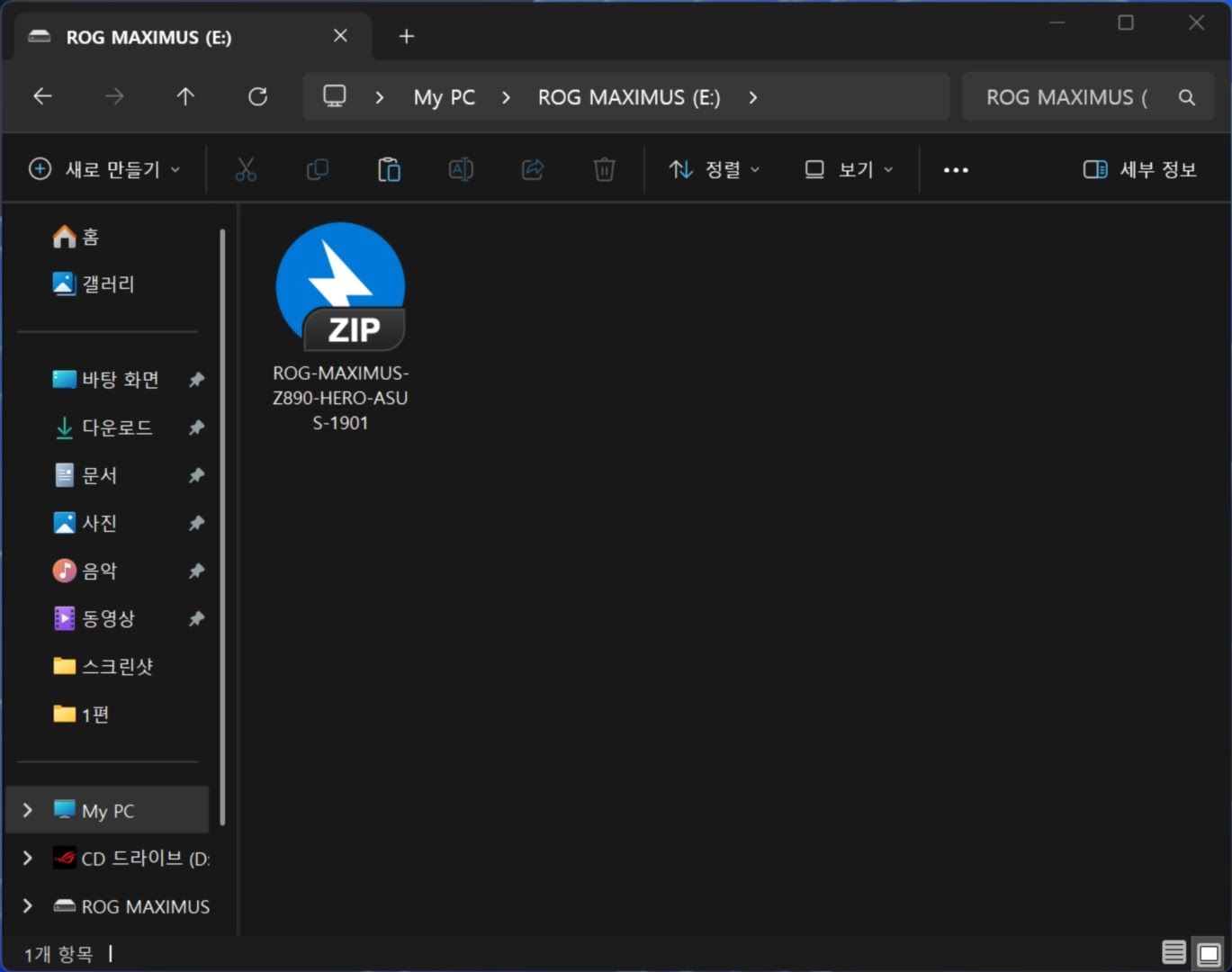Click the Rename icon in toolbar
This screenshot has width=1232, height=972.
[461, 169]
